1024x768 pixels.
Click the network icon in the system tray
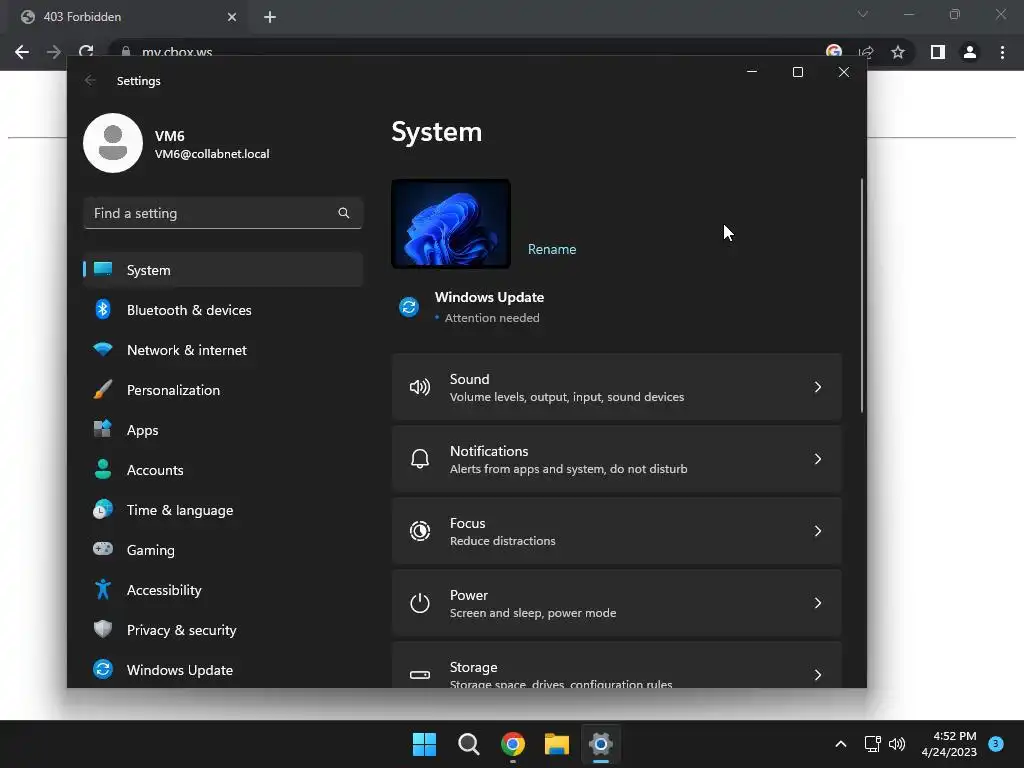coord(872,744)
